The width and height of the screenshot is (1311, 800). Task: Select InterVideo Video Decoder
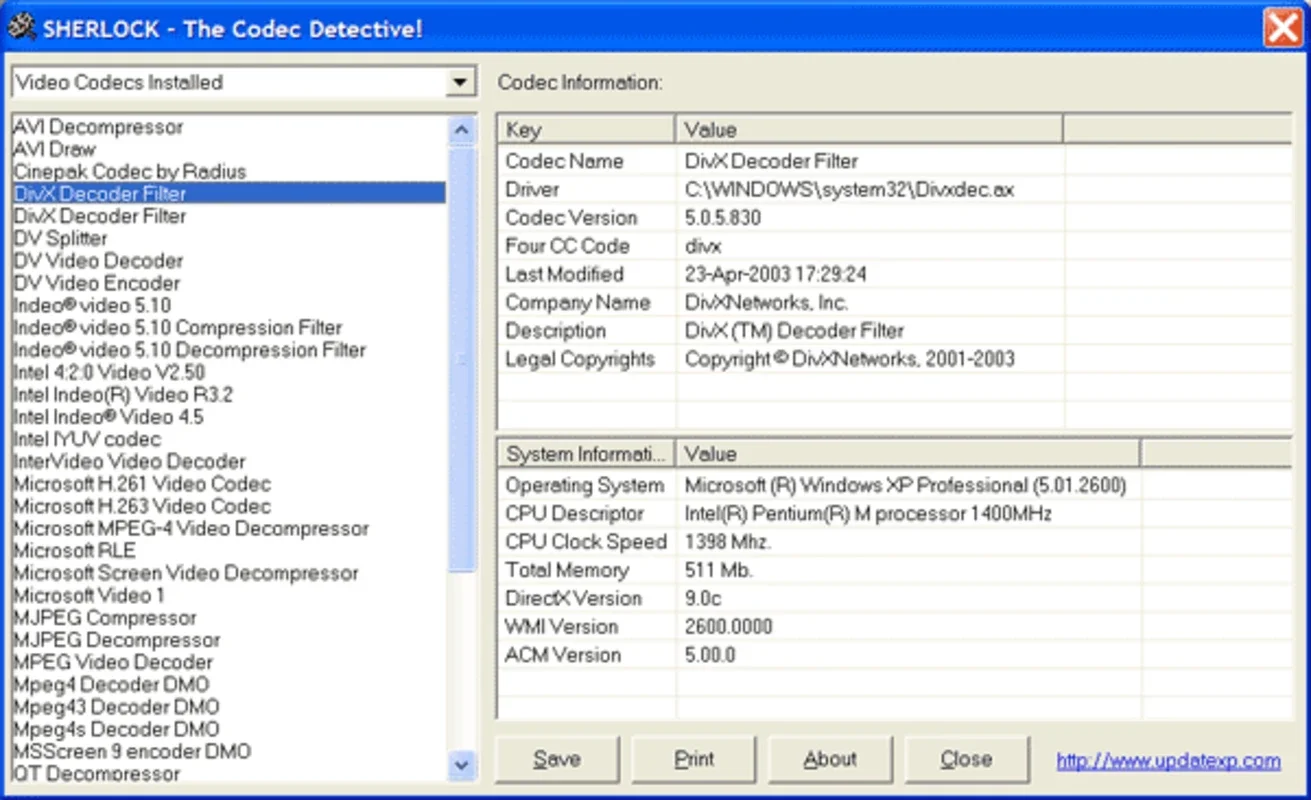[x=229, y=461]
